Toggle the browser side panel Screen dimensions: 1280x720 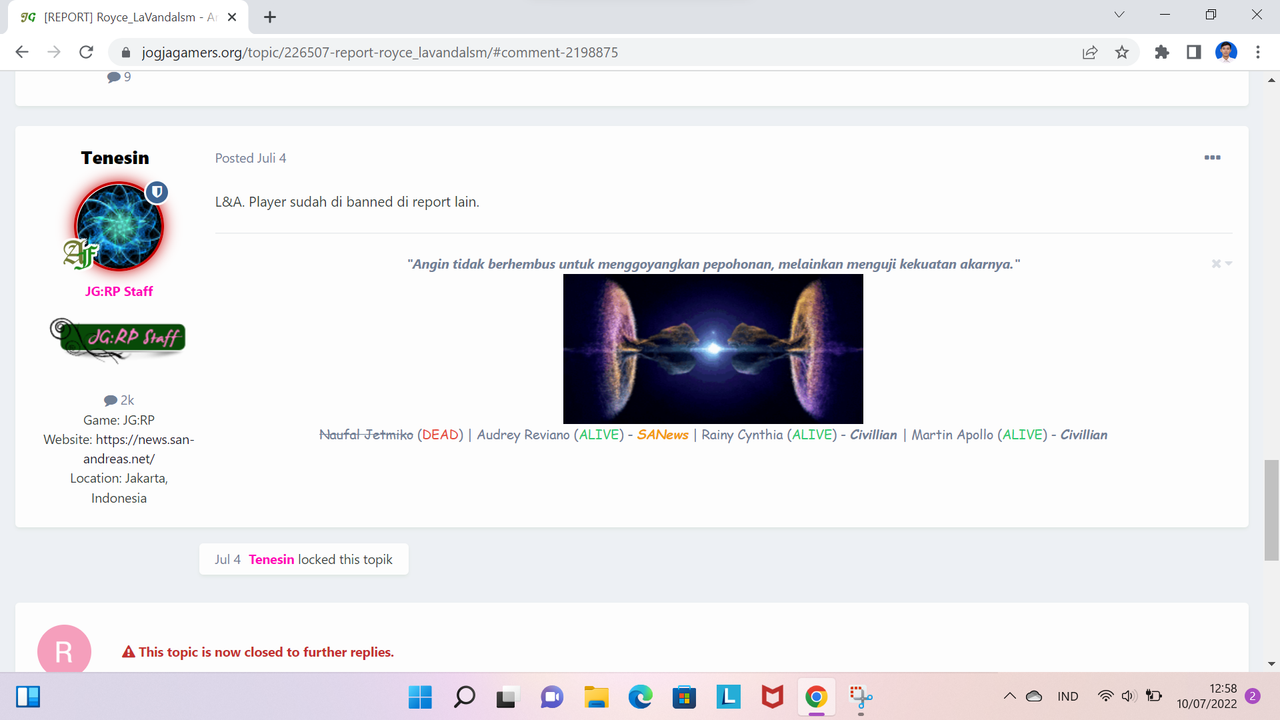click(1193, 52)
